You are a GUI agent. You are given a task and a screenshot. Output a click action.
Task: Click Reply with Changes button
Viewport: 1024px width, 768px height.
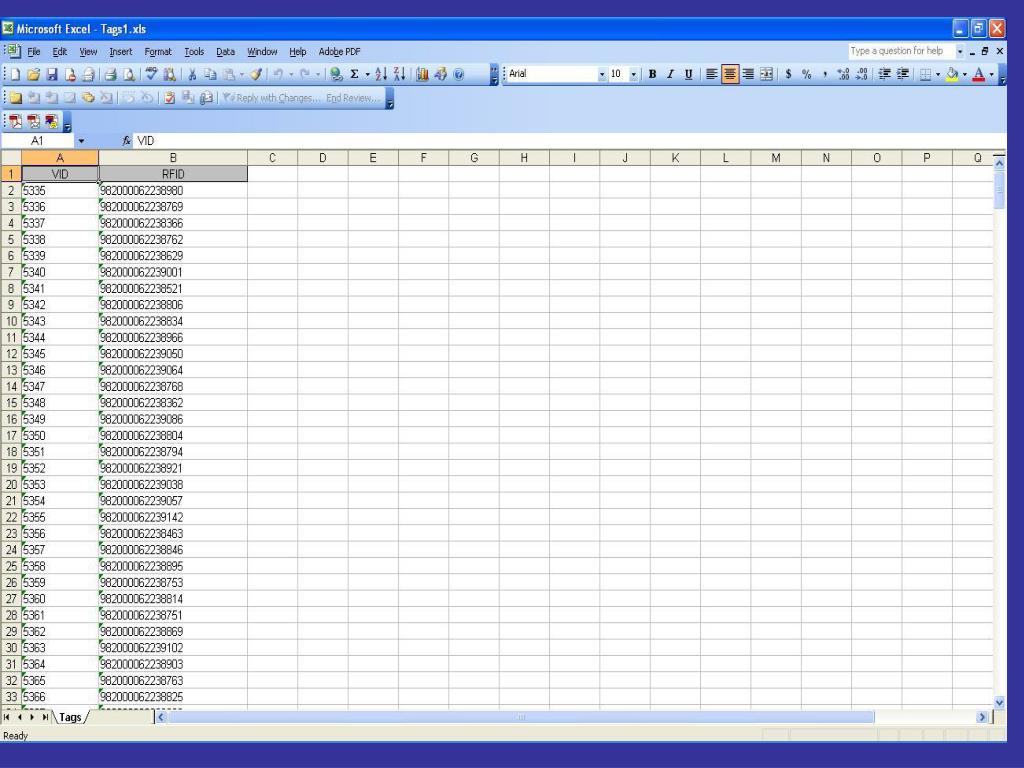[271, 98]
